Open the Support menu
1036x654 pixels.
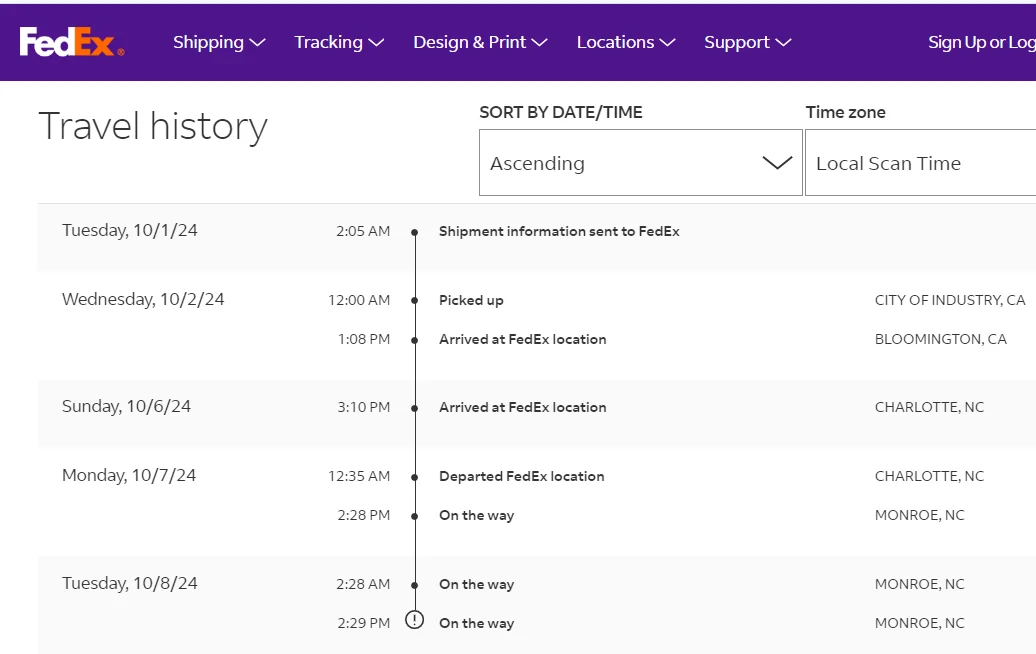tap(747, 42)
